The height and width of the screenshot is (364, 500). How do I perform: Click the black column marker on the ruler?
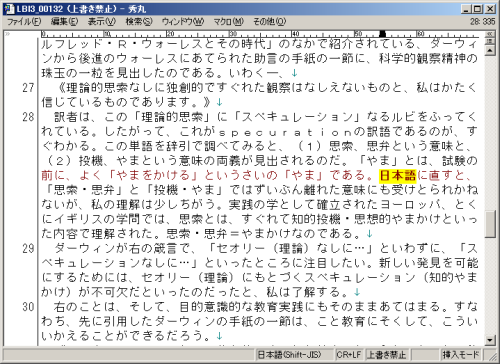(382, 34)
